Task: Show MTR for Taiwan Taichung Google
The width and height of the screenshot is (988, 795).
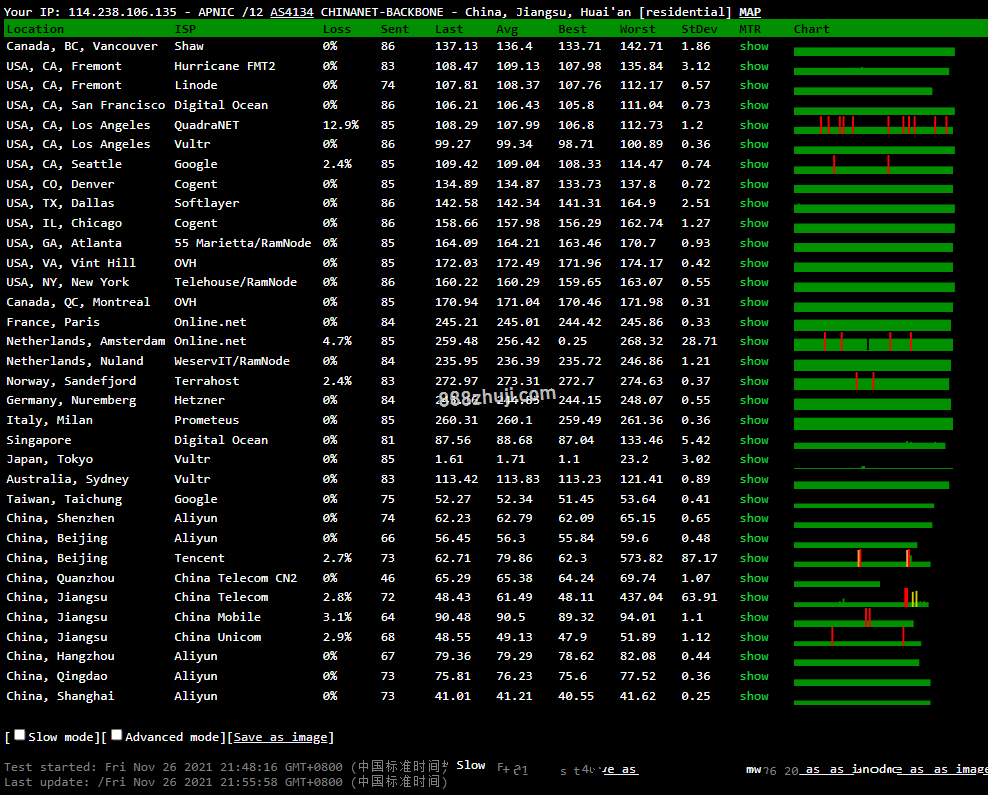Action: 754,500
